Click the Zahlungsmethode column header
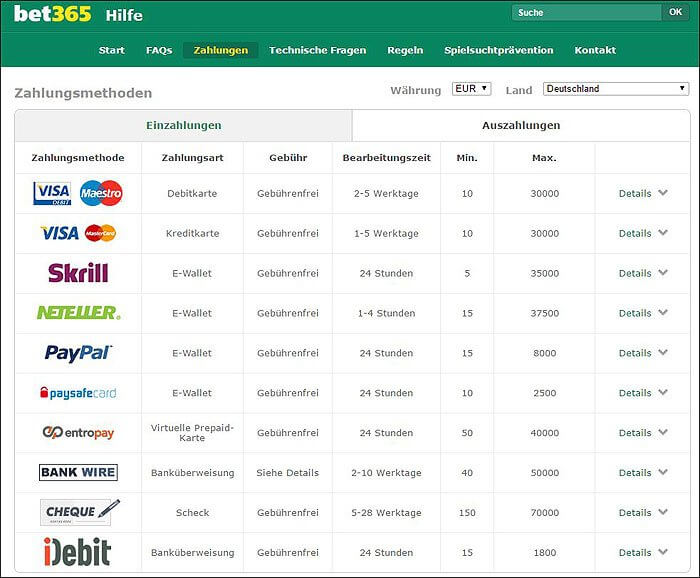Screen dimensions: 700x578 coord(78,158)
